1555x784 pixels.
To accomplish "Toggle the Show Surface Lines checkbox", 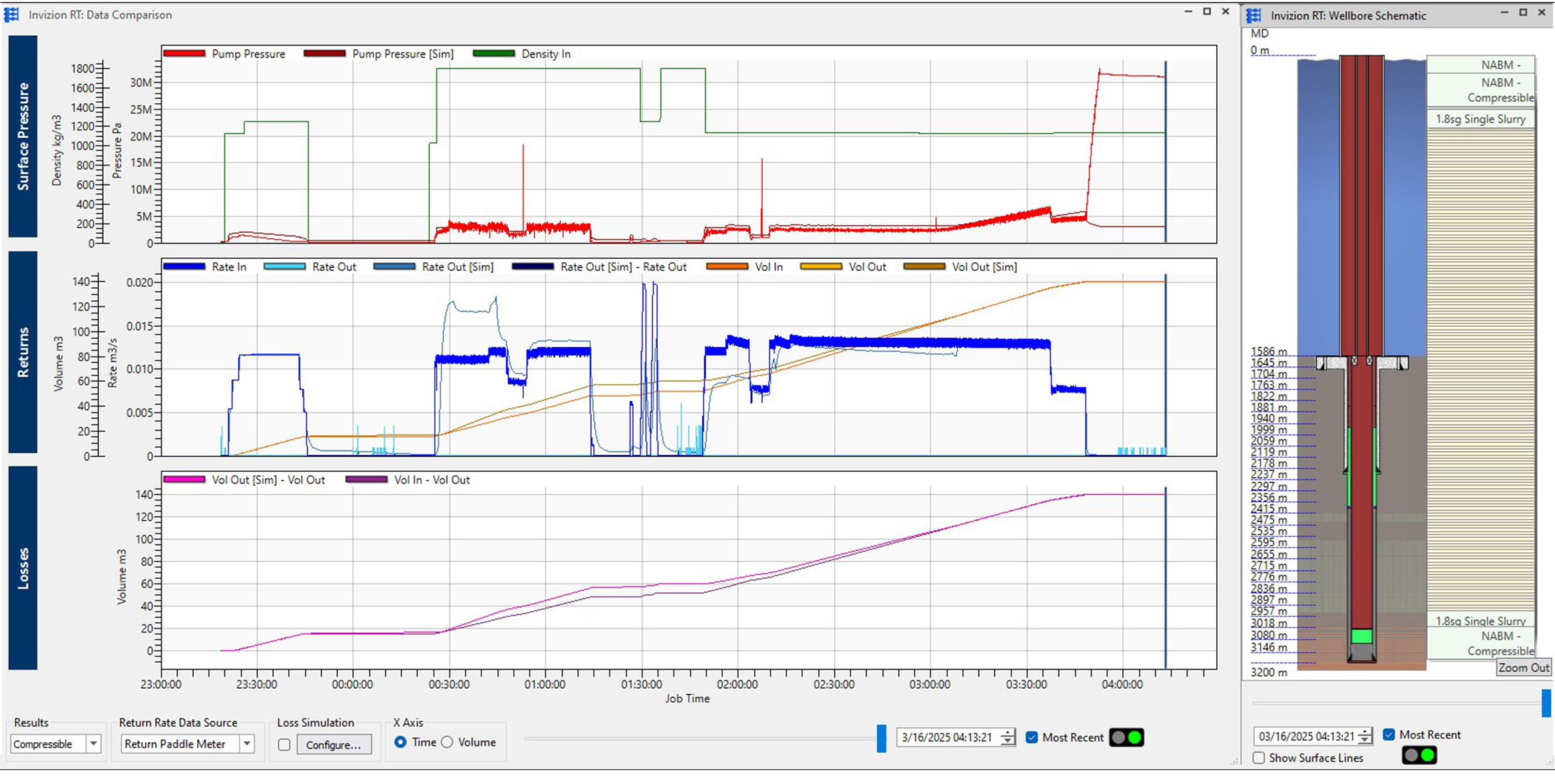I will click(1259, 758).
